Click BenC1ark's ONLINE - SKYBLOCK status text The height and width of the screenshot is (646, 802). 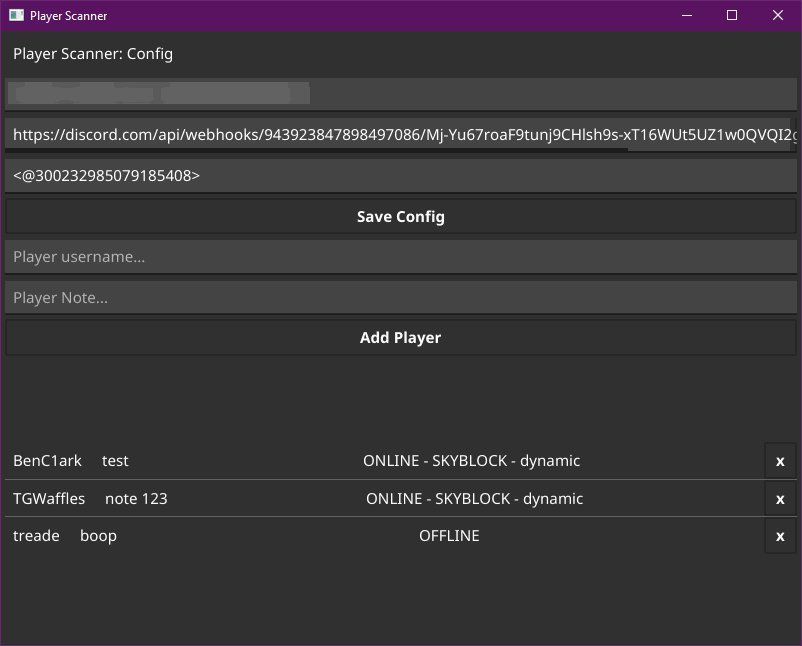click(471, 461)
